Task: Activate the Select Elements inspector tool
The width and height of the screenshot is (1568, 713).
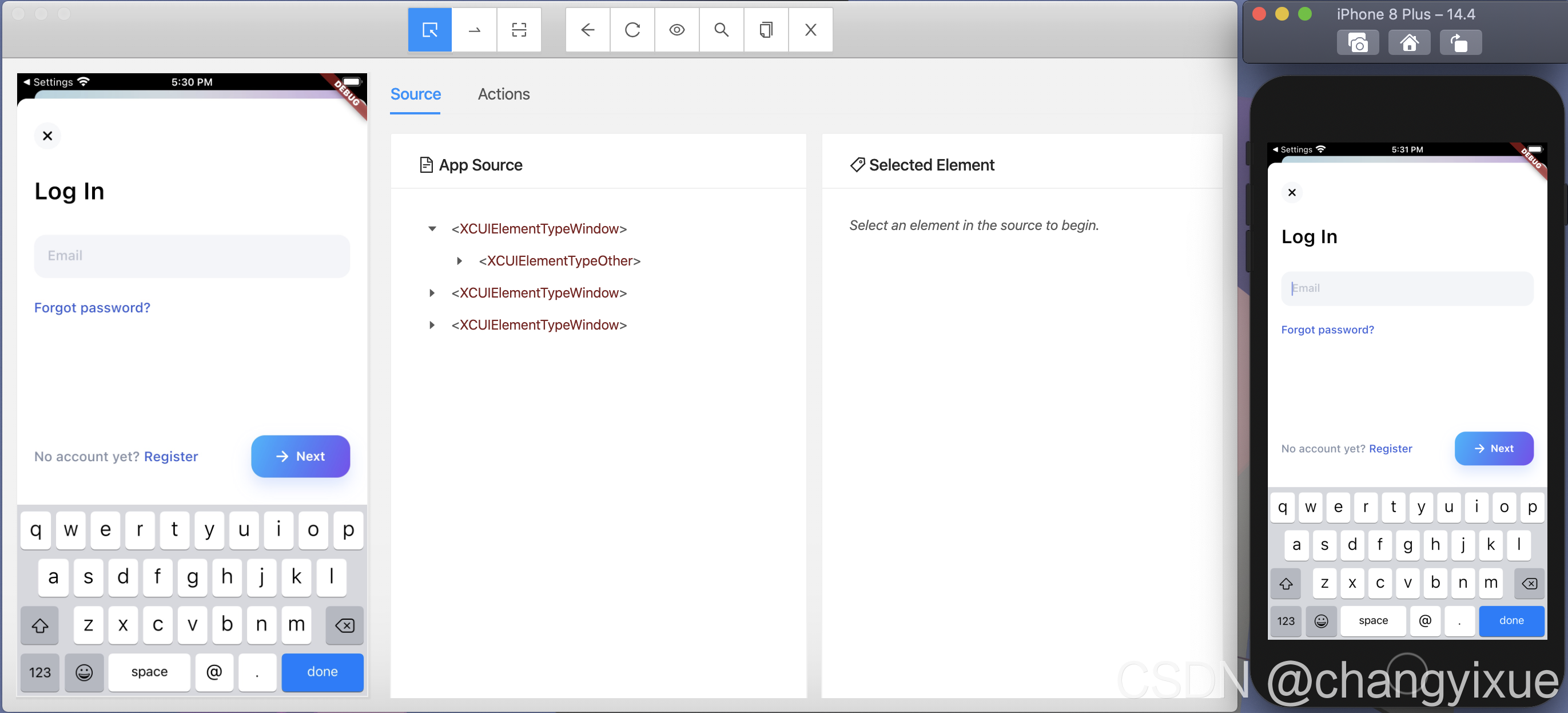Action: click(429, 29)
